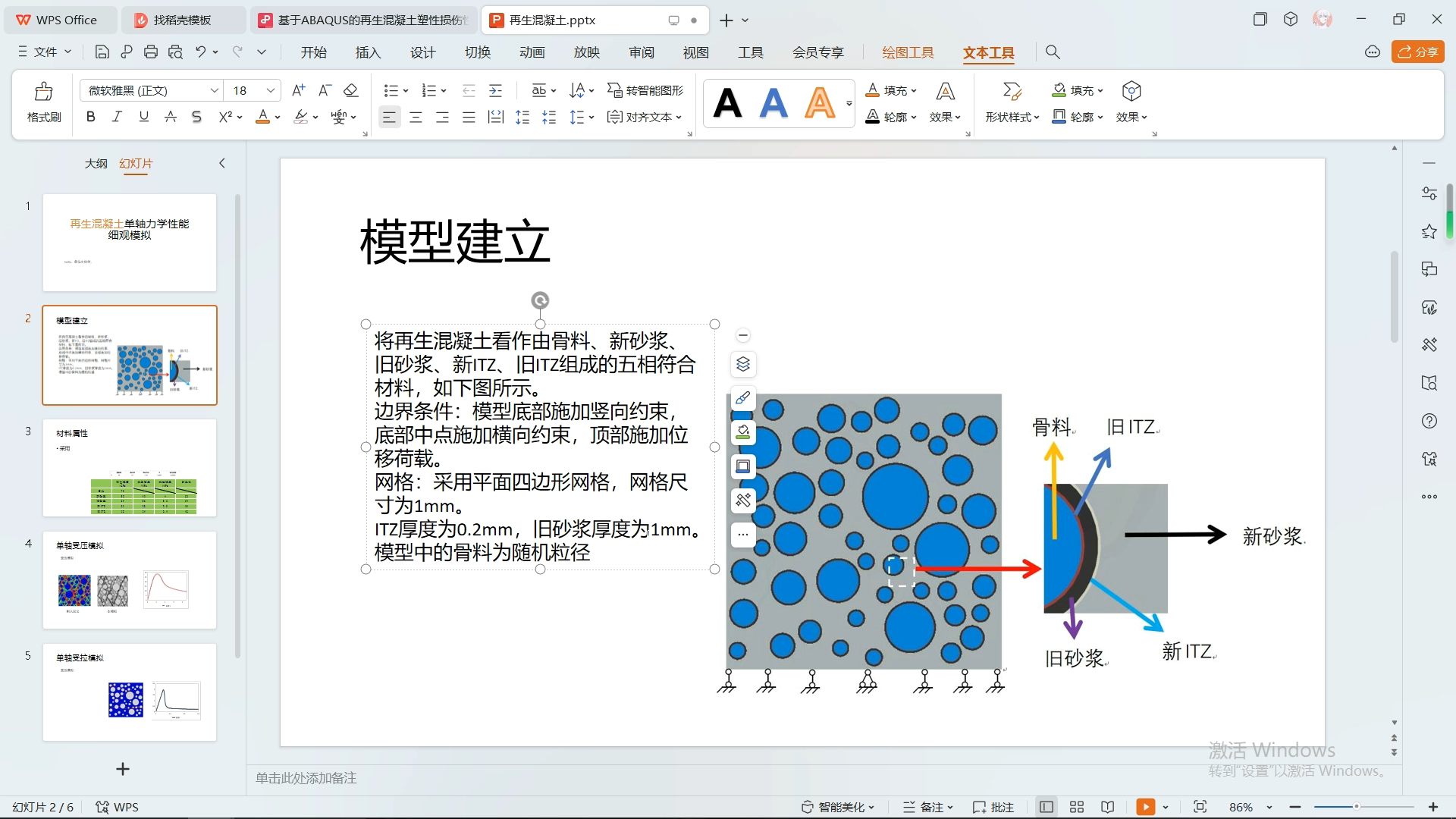
Task: Open the 开始 ribbon tab
Action: point(313,52)
